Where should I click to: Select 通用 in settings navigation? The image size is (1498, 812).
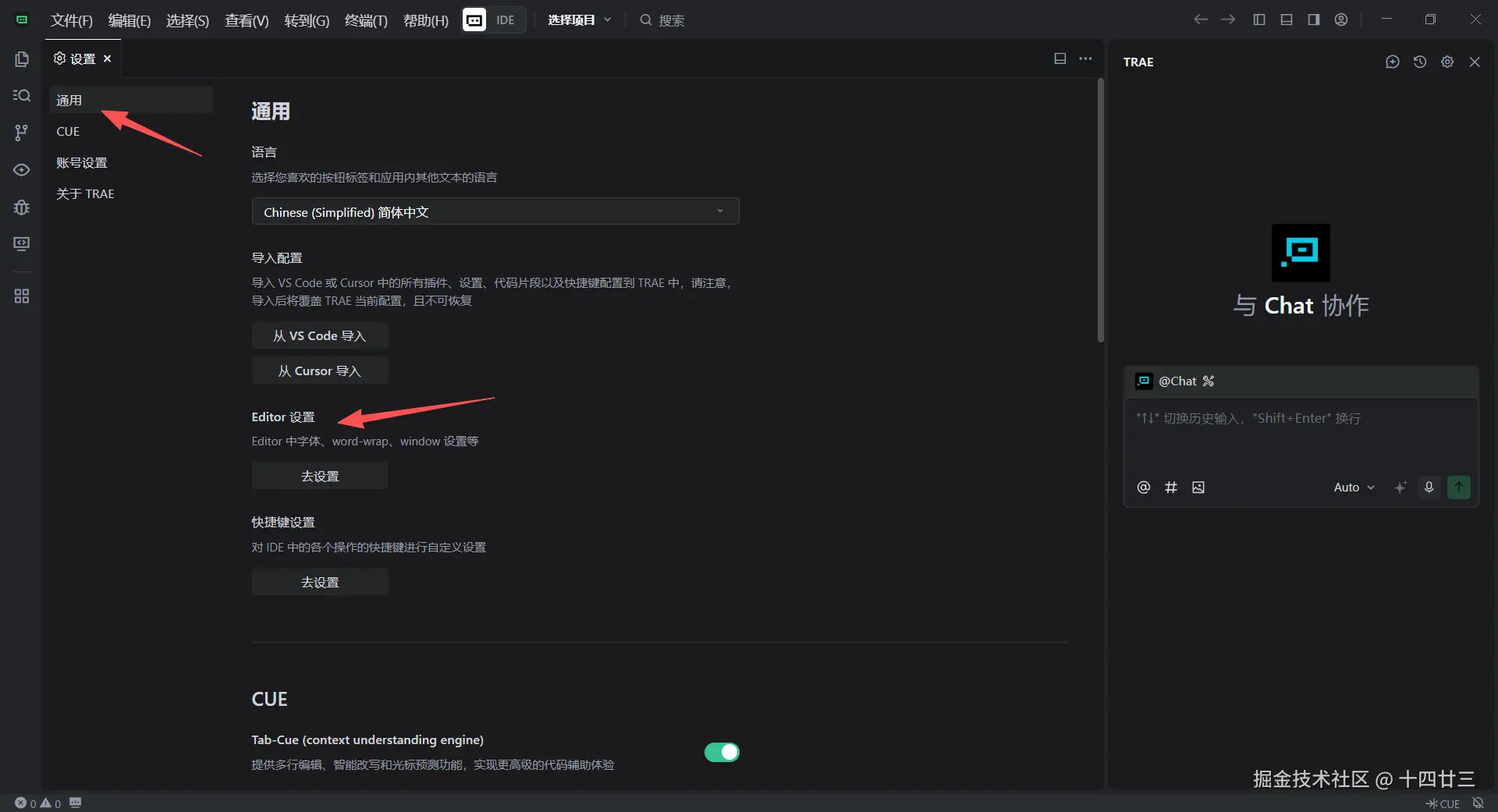click(x=131, y=100)
